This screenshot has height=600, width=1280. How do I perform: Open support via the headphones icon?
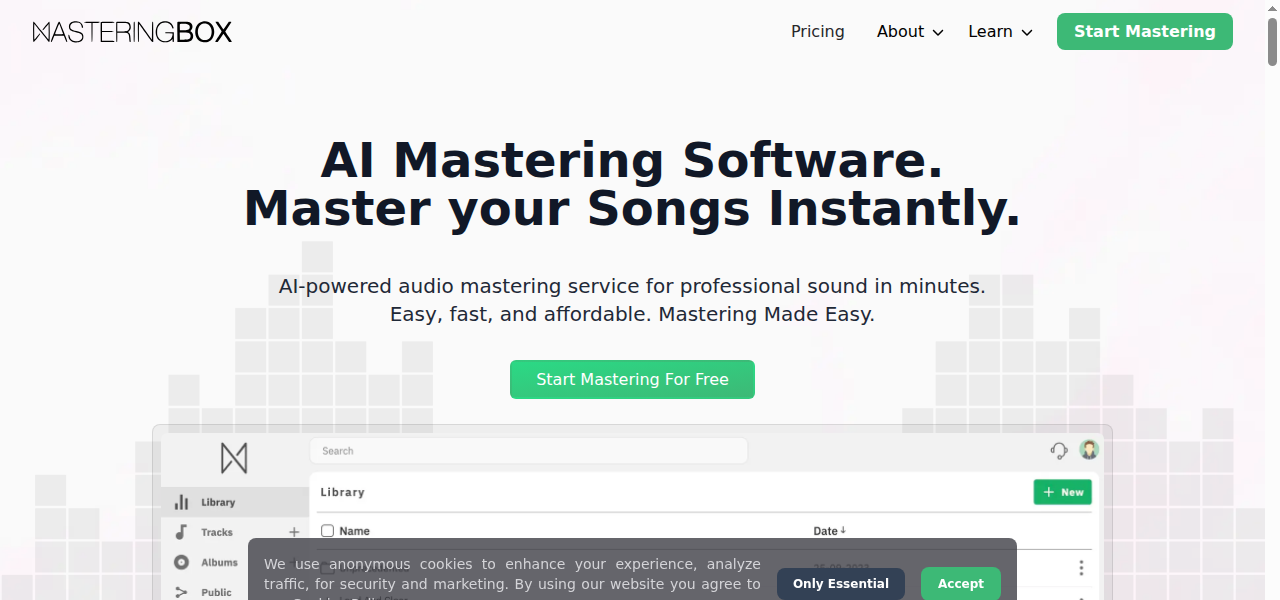pos(1058,451)
